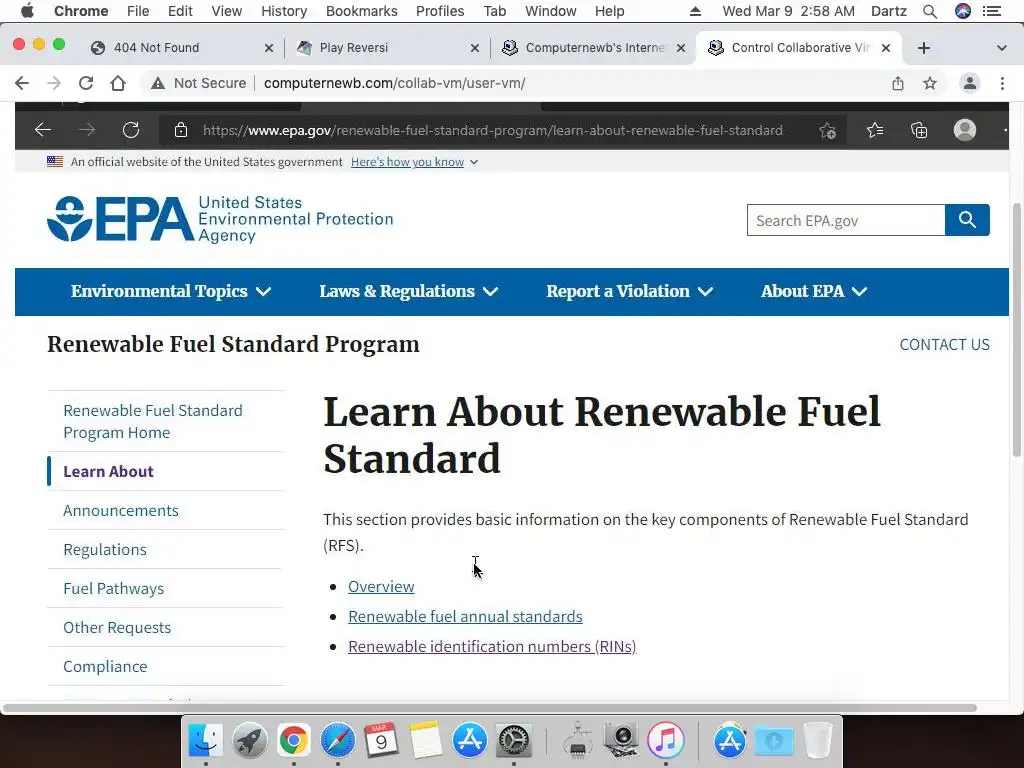
Task: Click the horizontal scrollbar at page bottom
Action: (490, 708)
